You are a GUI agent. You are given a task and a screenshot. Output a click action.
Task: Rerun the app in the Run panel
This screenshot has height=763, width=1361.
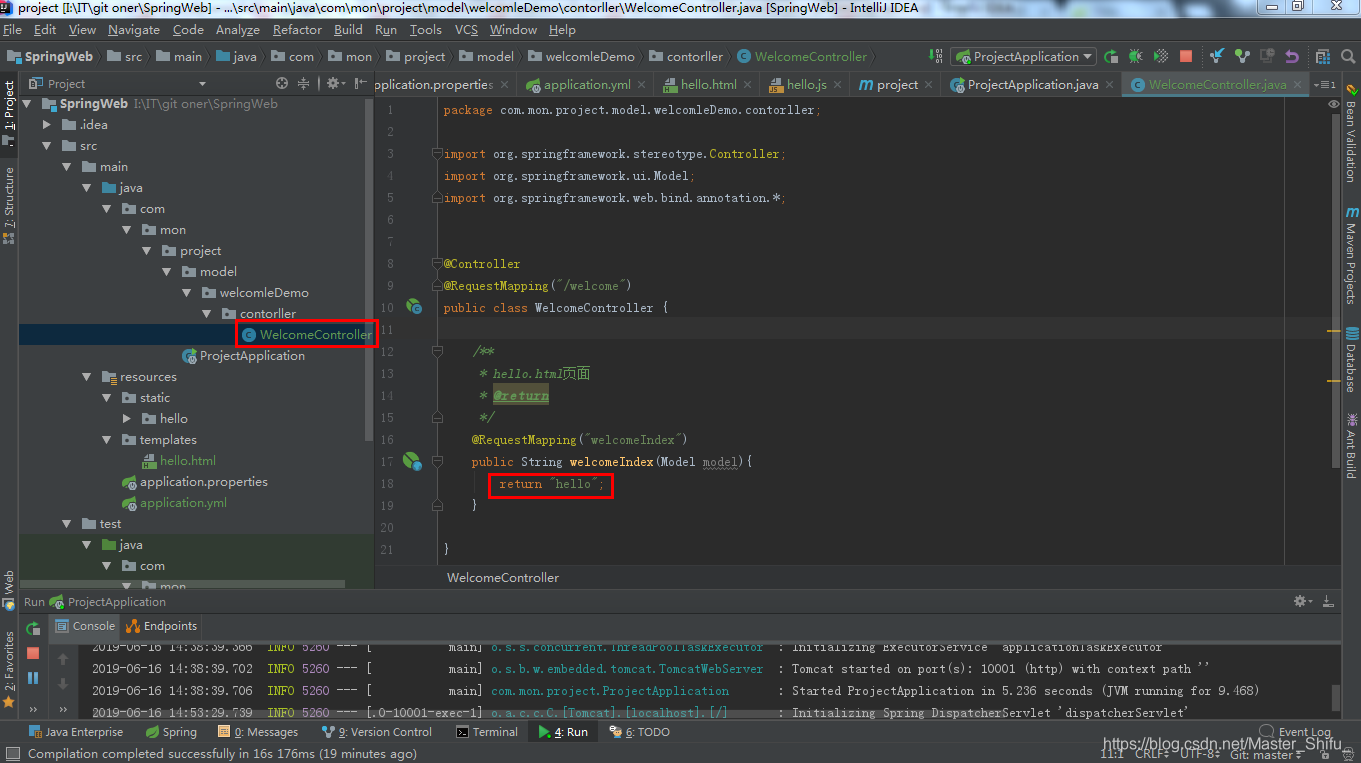click(x=33, y=629)
